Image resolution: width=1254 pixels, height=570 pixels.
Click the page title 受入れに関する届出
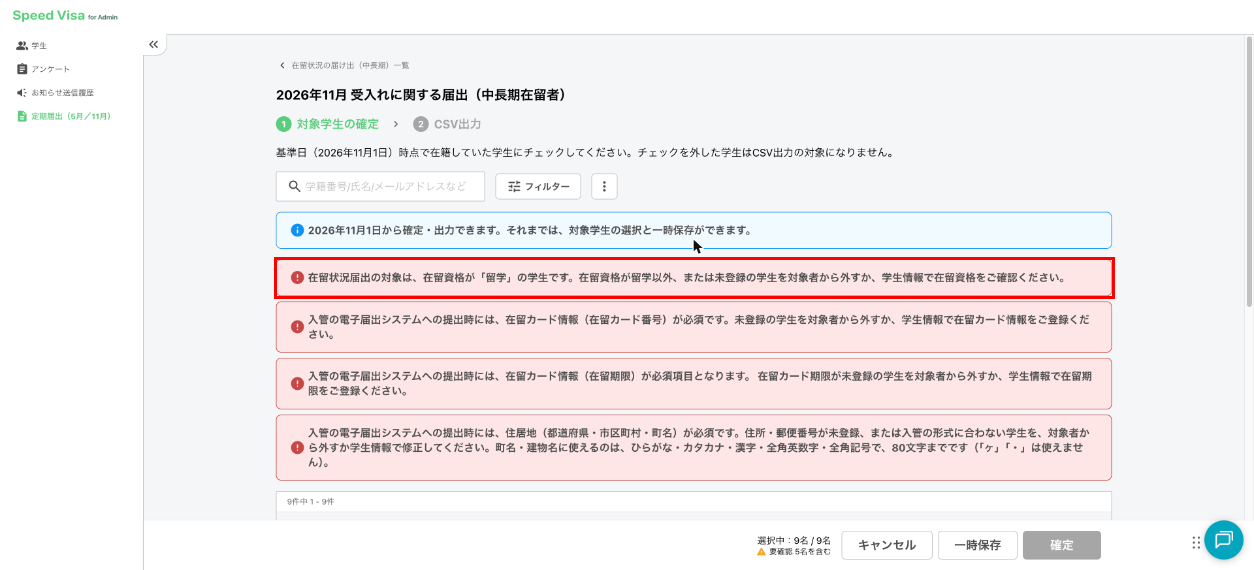pos(422,95)
